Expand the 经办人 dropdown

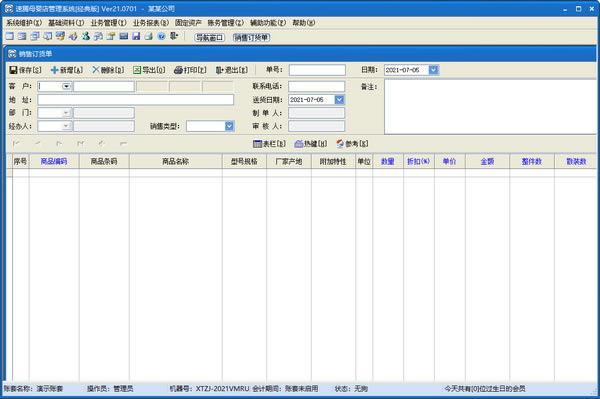click(x=66, y=126)
